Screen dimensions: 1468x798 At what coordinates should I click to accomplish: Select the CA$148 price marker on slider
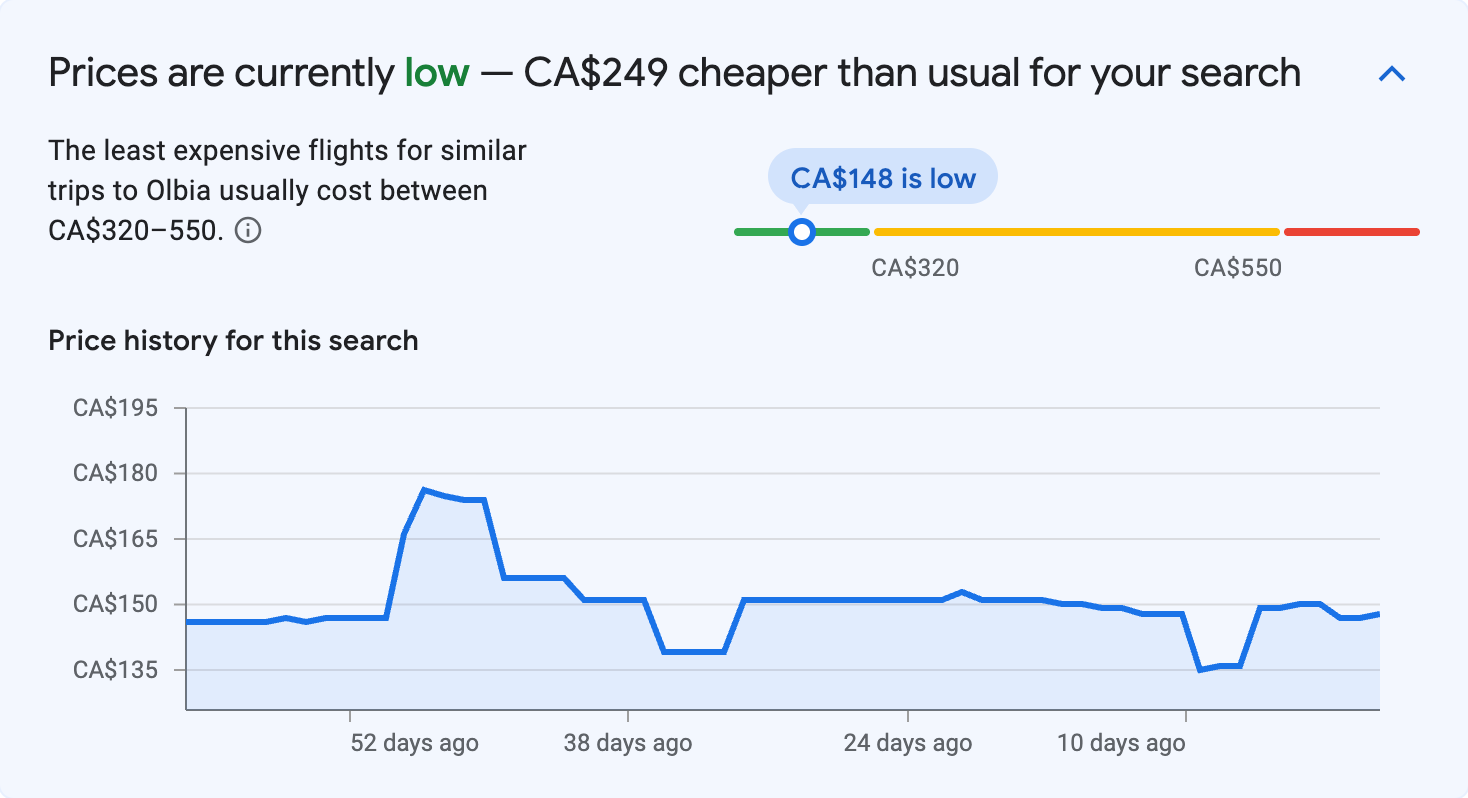[x=801, y=231]
